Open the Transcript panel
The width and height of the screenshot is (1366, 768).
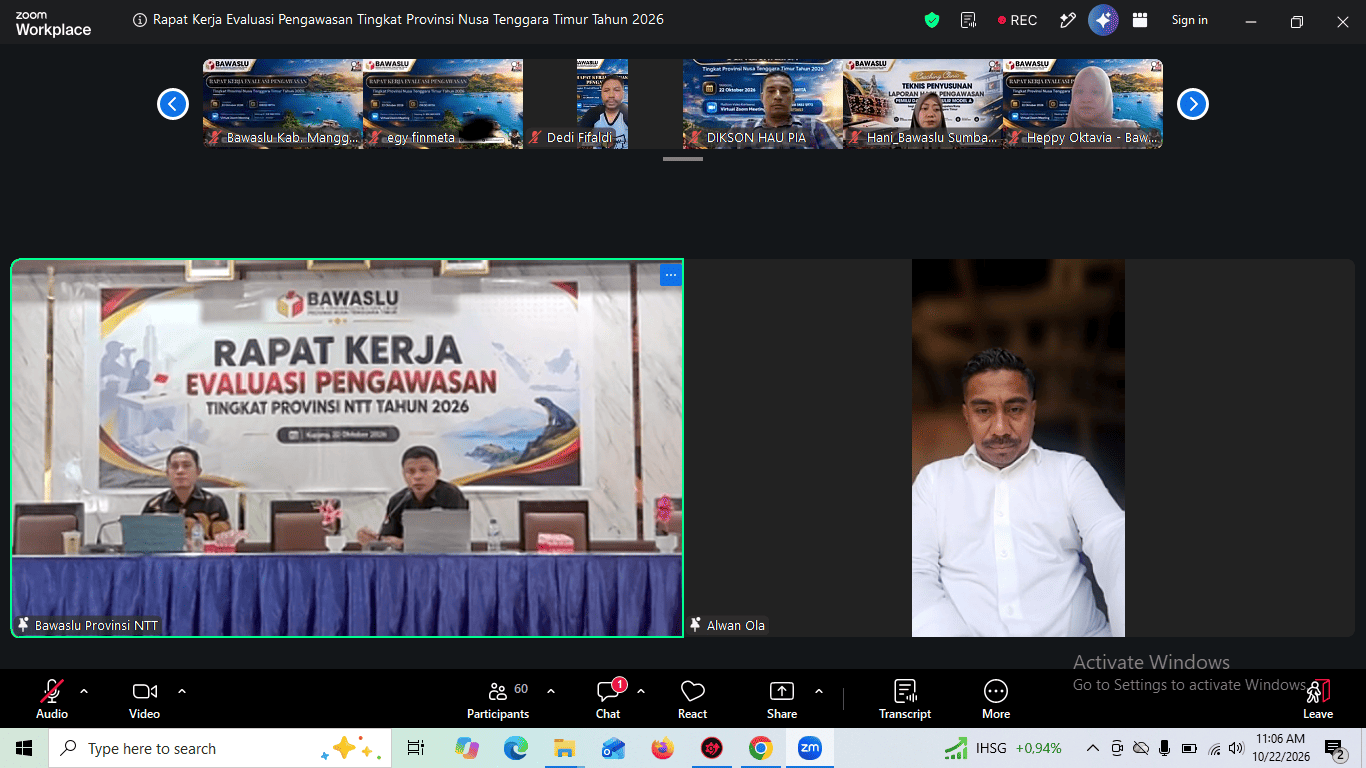905,699
